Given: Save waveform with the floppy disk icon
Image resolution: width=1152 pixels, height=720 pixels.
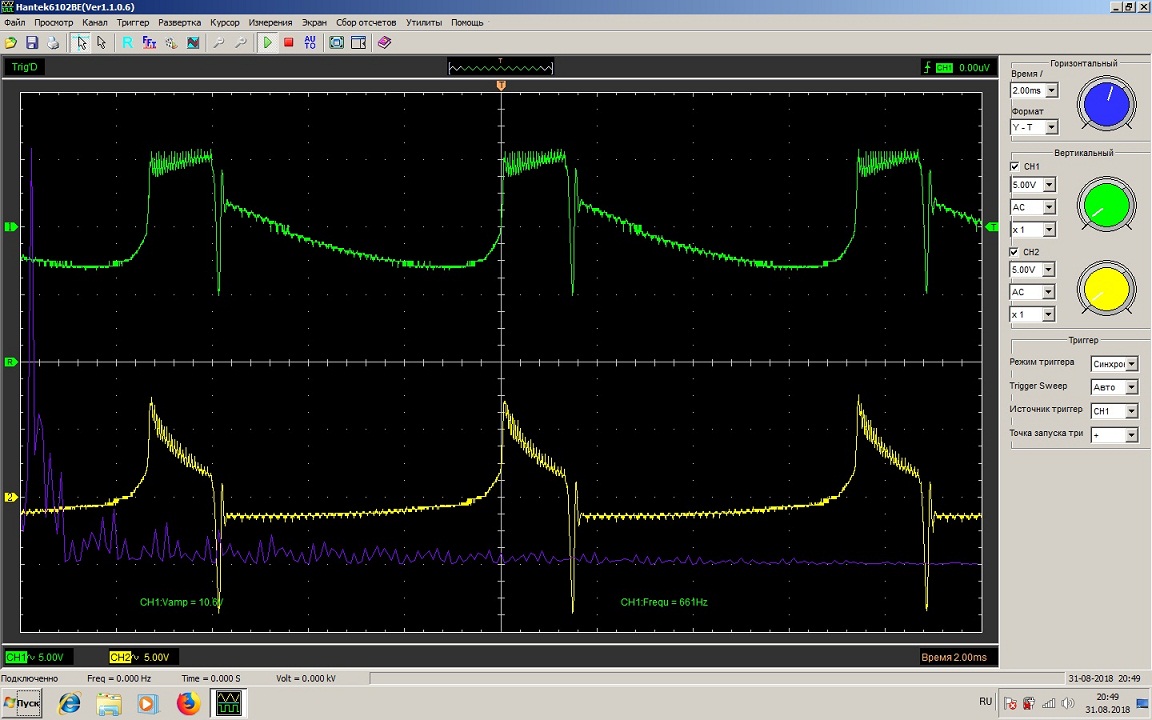Looking at the screenshot, I should click(x=32, y=43).
